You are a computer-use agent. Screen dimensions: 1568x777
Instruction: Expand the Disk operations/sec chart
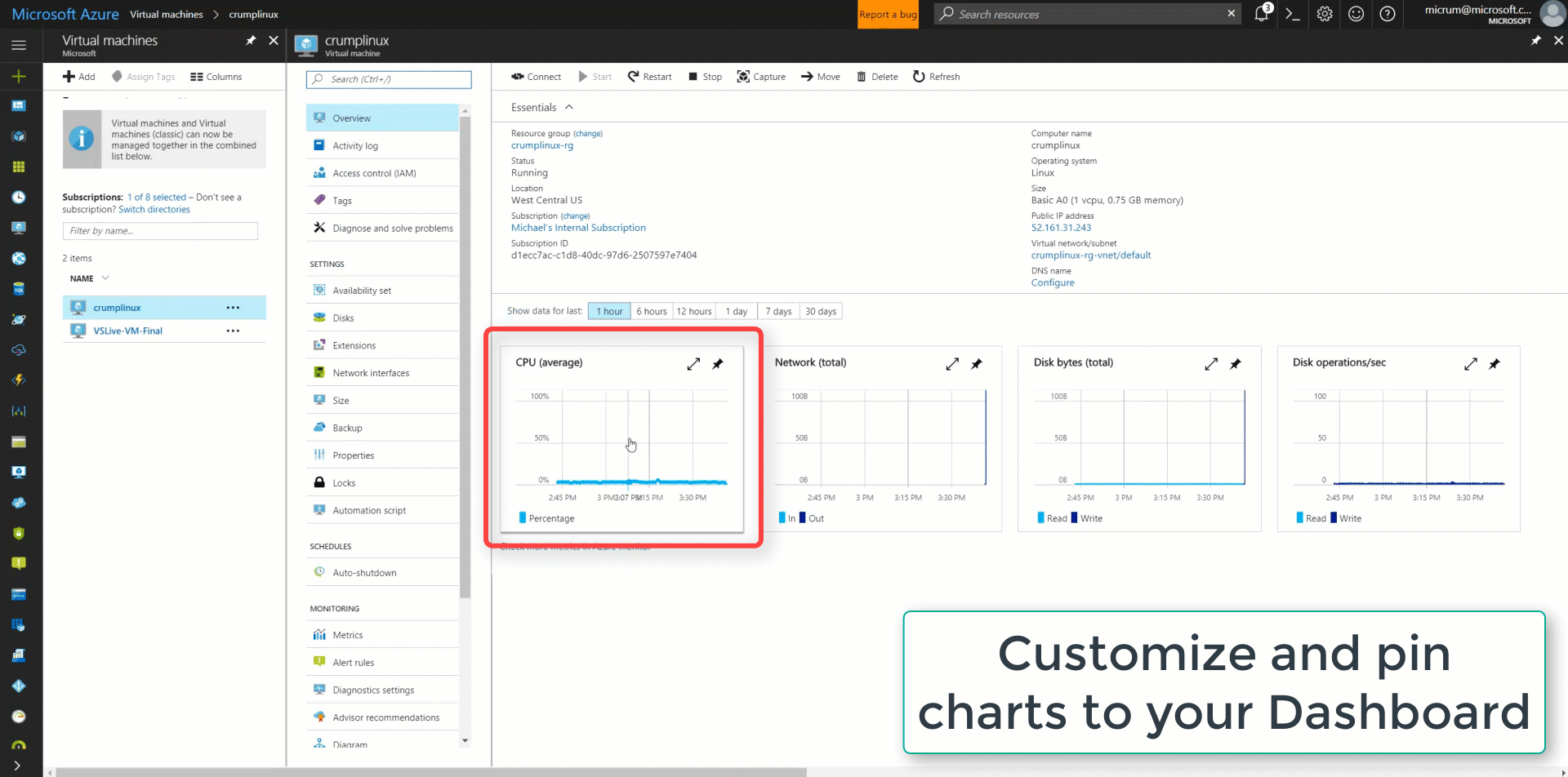click(x=1471, y=364)
